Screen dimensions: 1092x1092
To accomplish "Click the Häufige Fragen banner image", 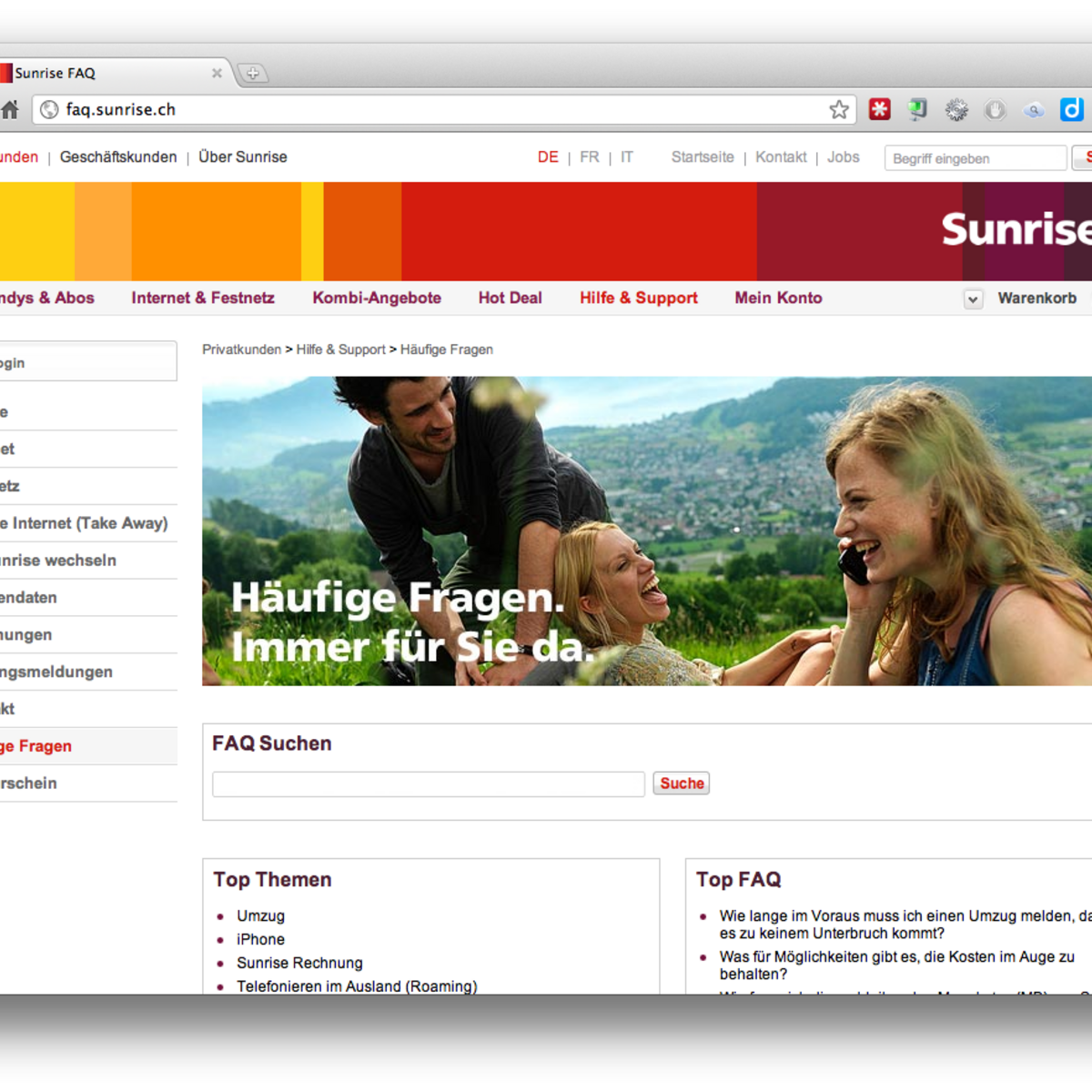I will pyautogui.click(x=647, y=531).
